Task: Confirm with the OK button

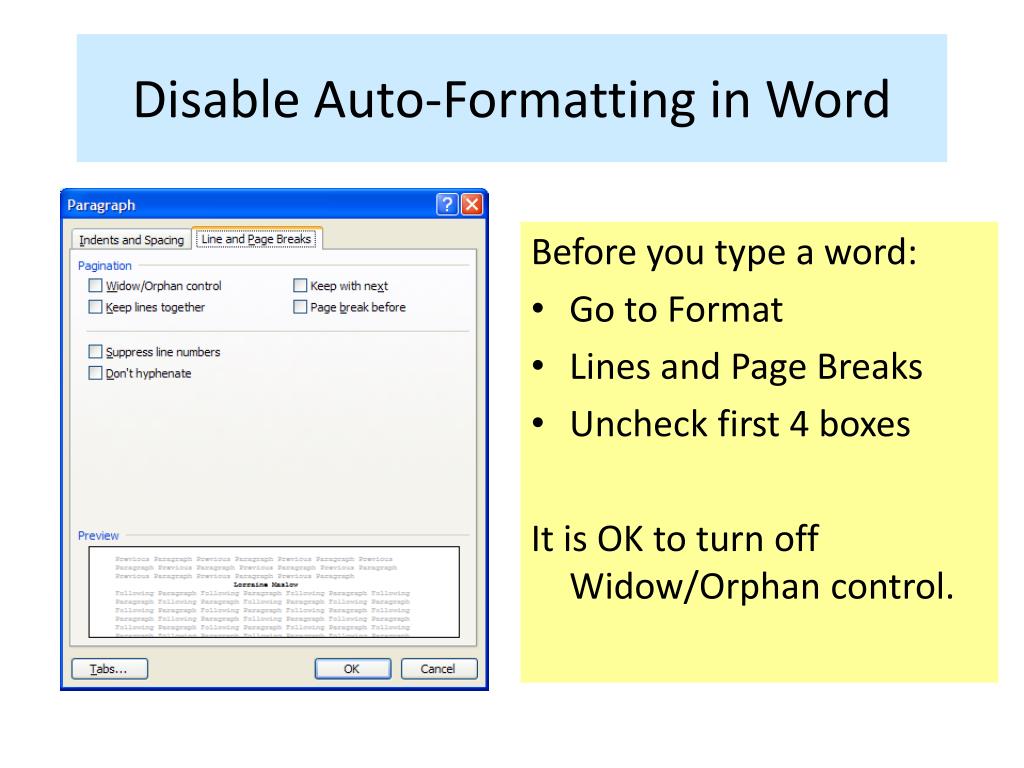Action: (353, 669)
